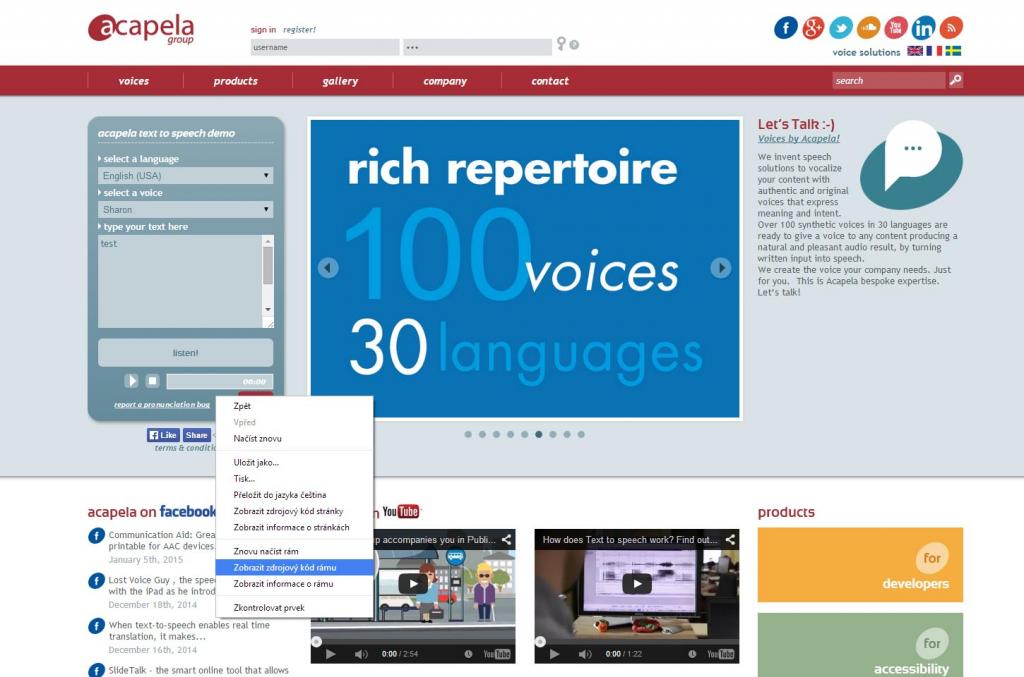
Task: Click the Google Plus icon
Action: (814, 28)
